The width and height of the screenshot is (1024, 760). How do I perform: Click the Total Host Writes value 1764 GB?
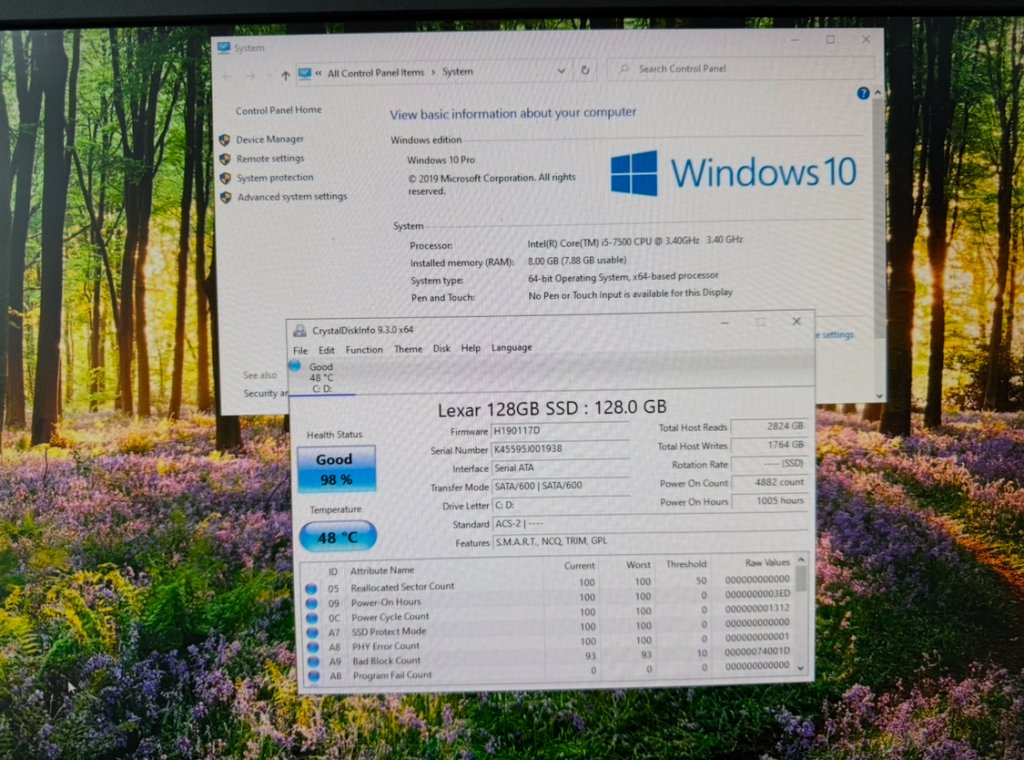pyautogui.click(x=768, y=445)
